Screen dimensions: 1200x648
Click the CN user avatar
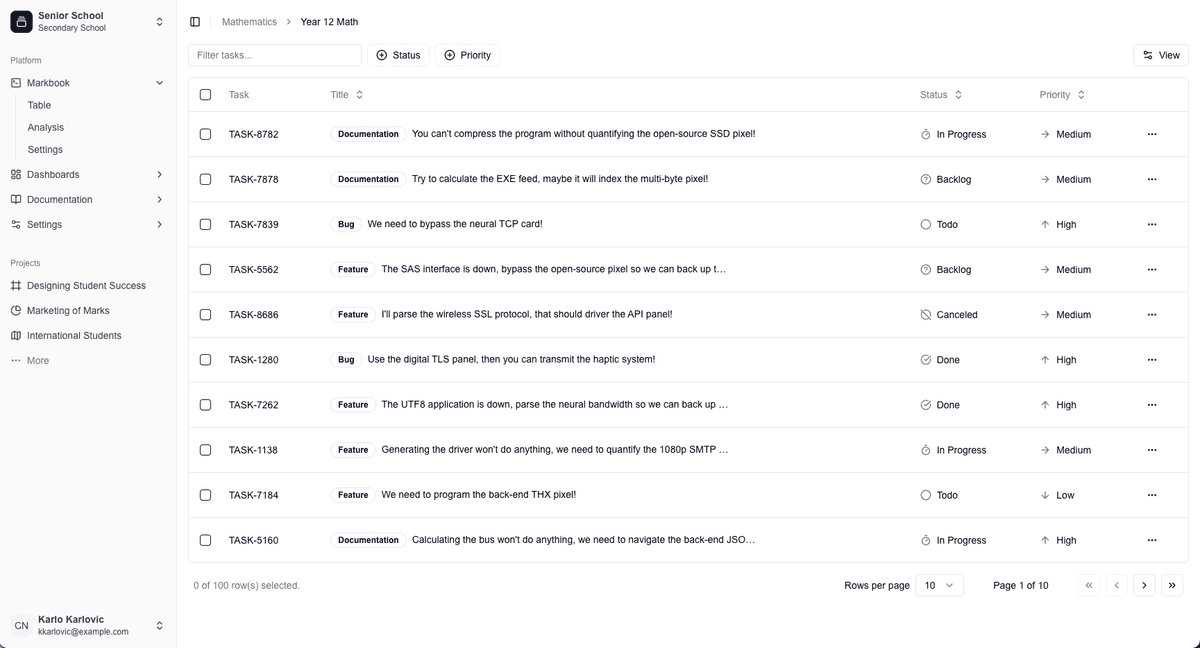click(x=21, y=625)
